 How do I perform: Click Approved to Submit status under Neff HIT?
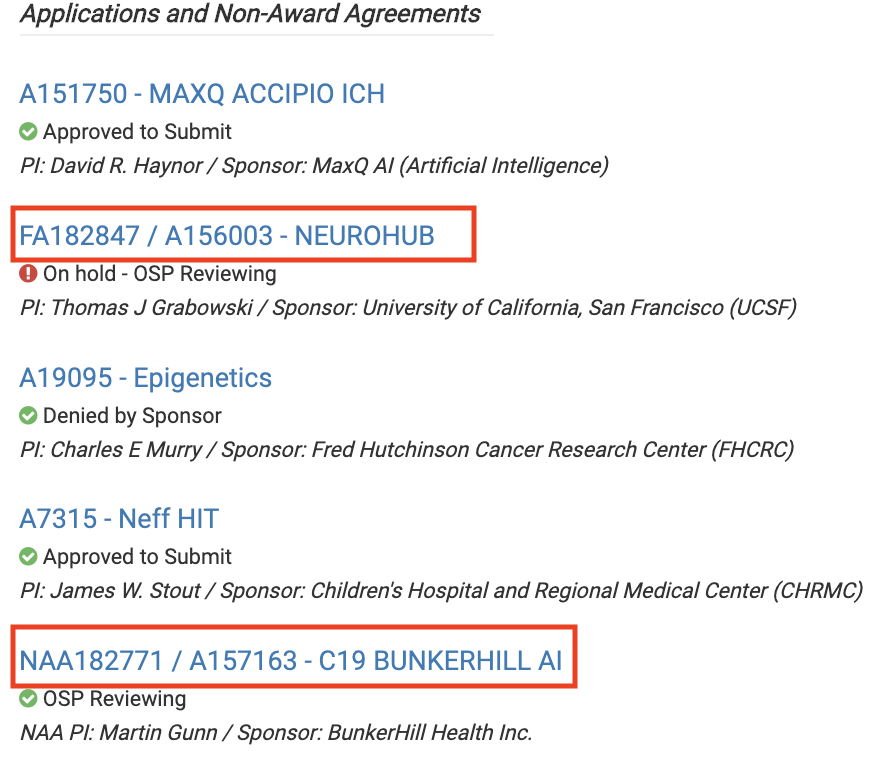point(137,557)
